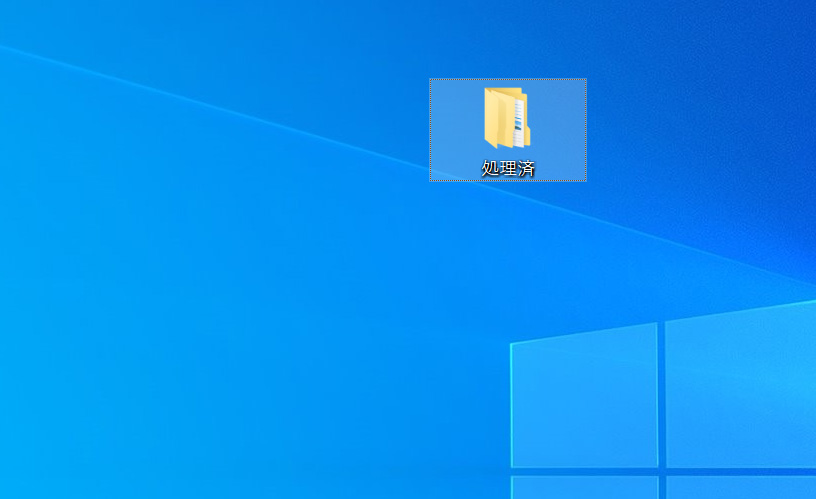This screenshot has width=816, height=499.
Task: Click the lower-right Windows logo pane on wallpaper
Action: (x=740, y=487)
